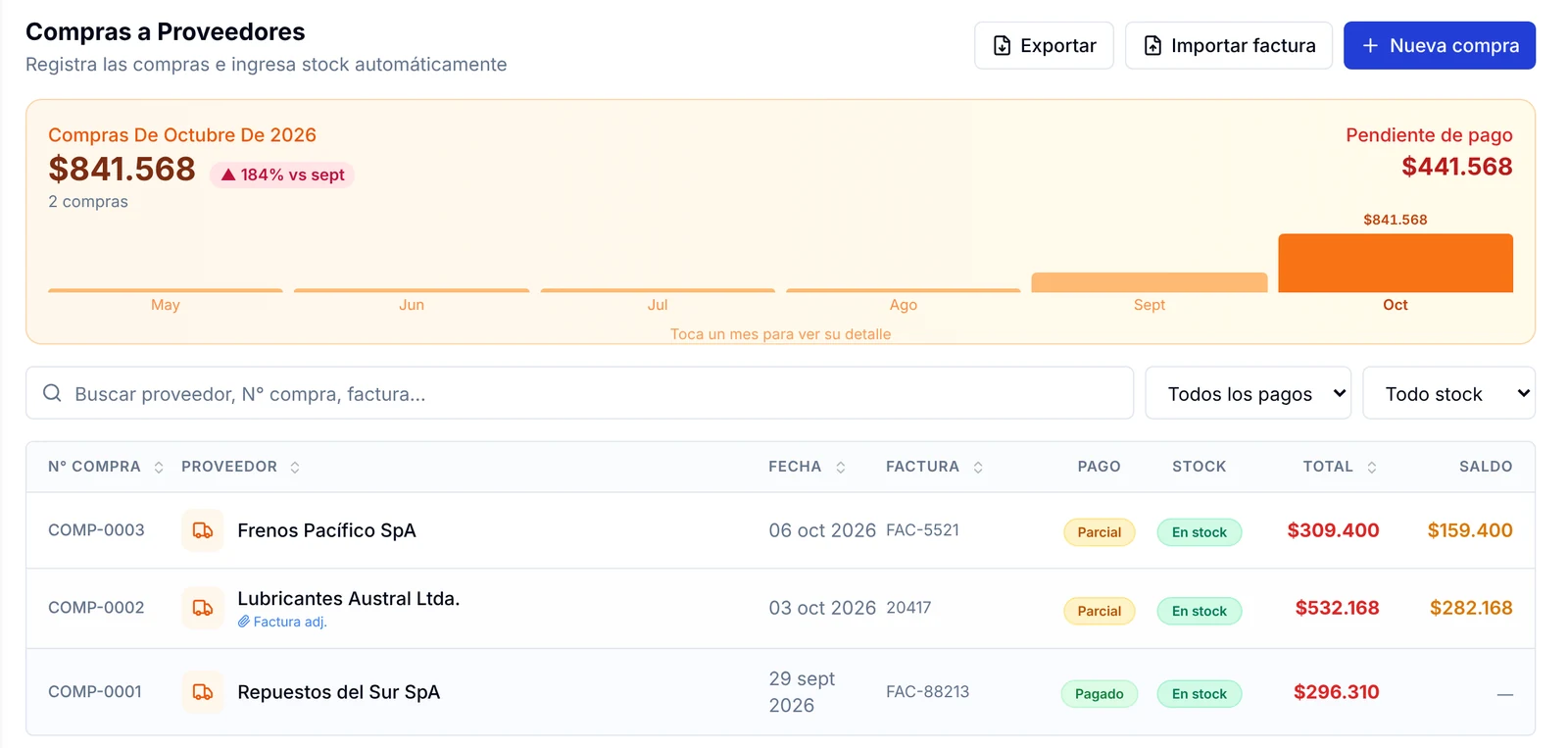Click invoice number 20417

[x=908, y=608]
